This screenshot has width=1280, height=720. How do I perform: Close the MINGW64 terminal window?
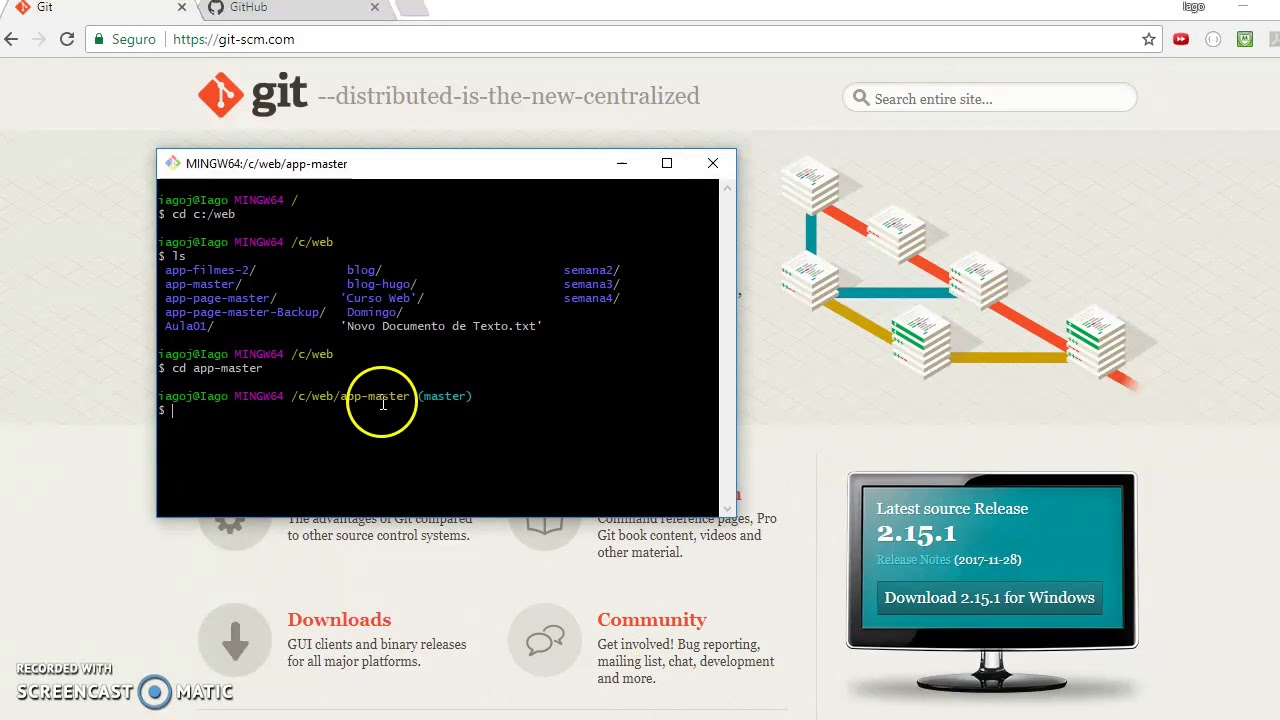click(x=713, y=163)
